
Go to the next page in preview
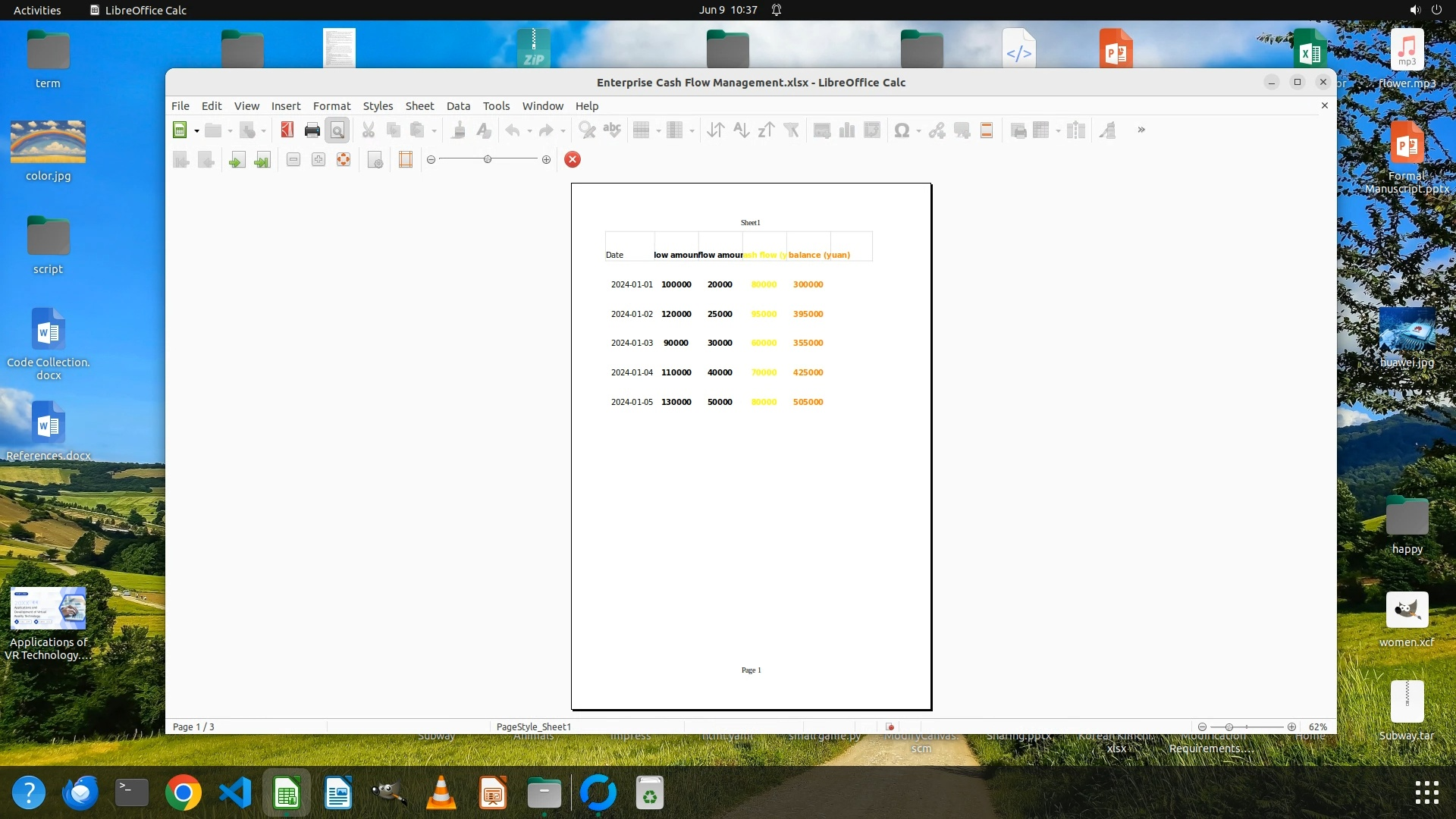point(237,160)
